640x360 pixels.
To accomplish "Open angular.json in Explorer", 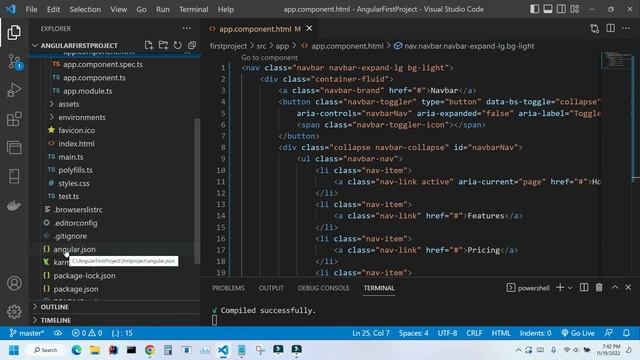I will pos(74,249).
